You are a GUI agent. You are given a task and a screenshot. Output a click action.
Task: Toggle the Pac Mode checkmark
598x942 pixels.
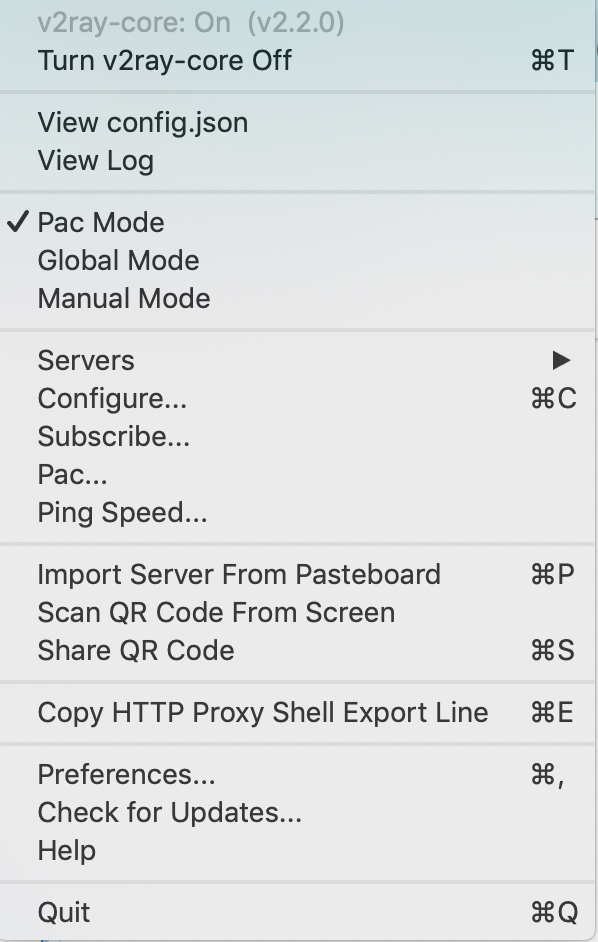click(100, 222)
